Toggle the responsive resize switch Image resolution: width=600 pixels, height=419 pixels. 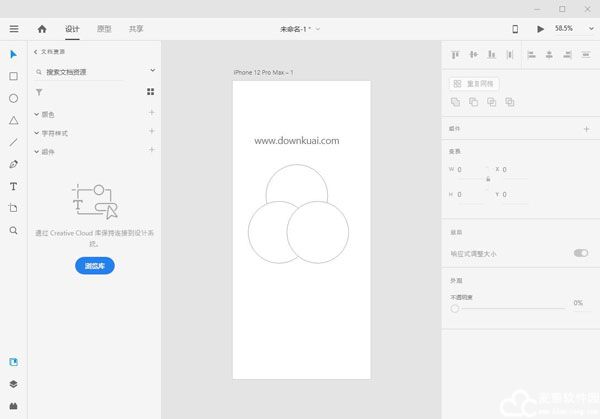[x=580, y=253]
